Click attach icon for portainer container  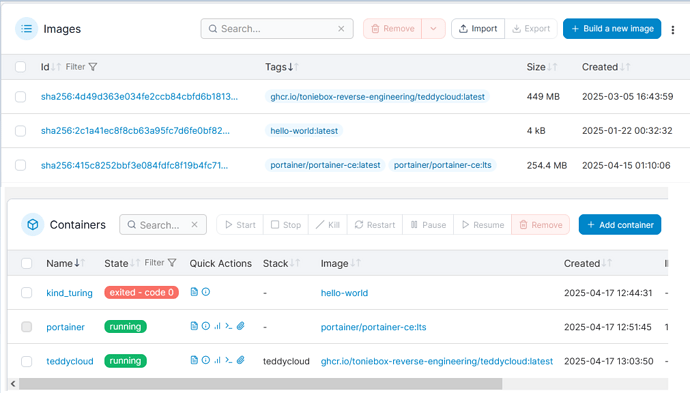(240, 326)
